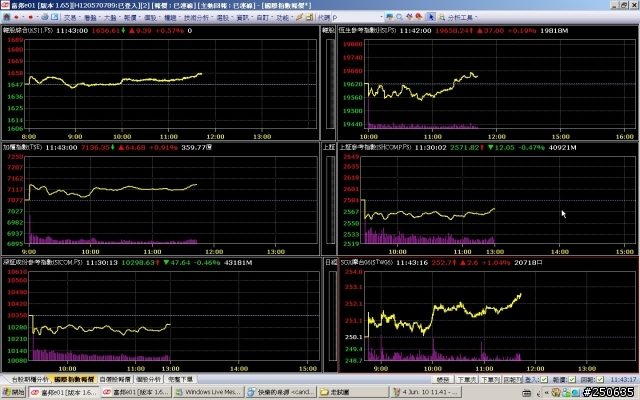Viewport: 640px width, 400px height.
Task: Click the Korea index value 1656.61
Action: click(x=106, y=31)
